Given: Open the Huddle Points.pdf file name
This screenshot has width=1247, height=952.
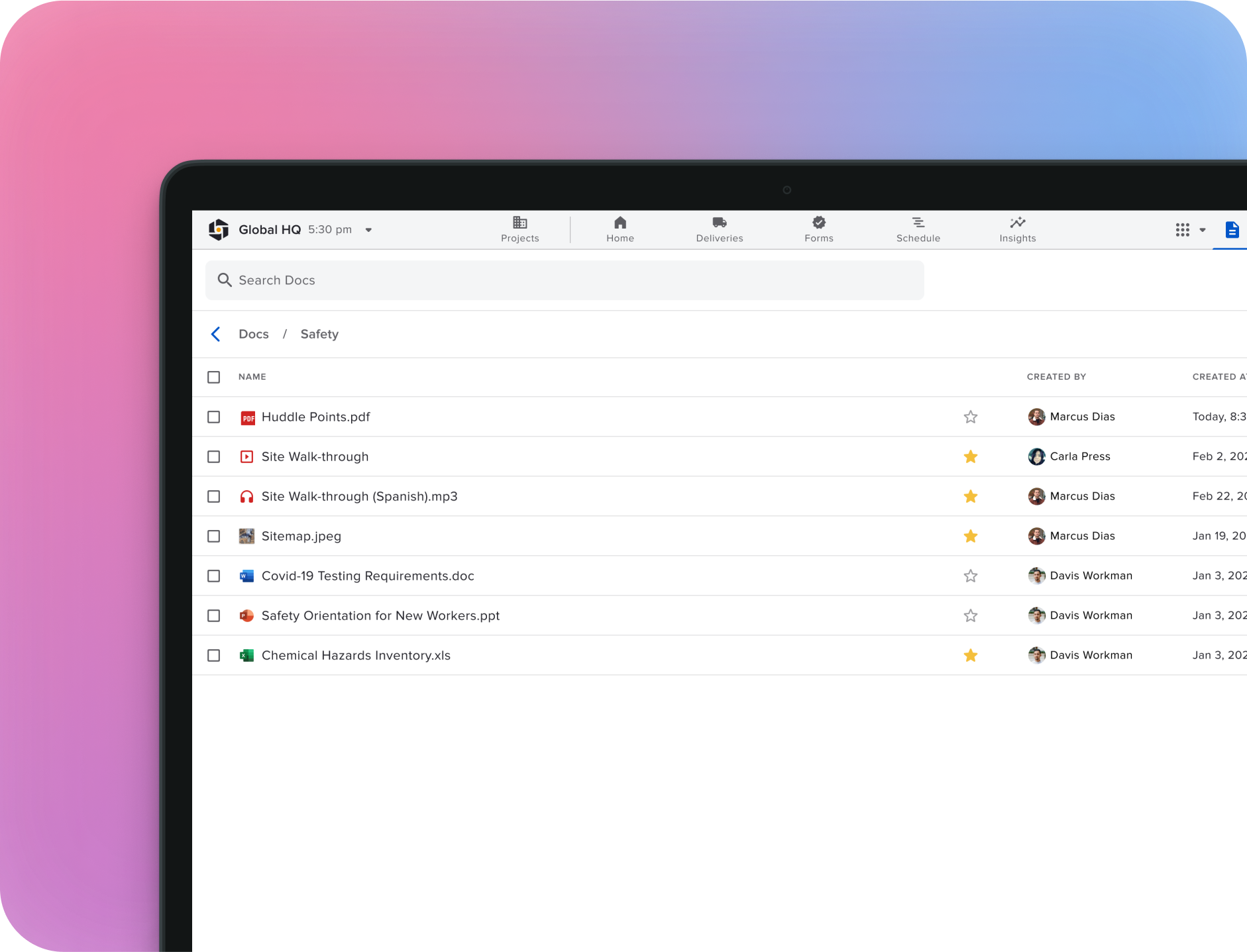Looking at the screenshot, I should pos(316,417).
